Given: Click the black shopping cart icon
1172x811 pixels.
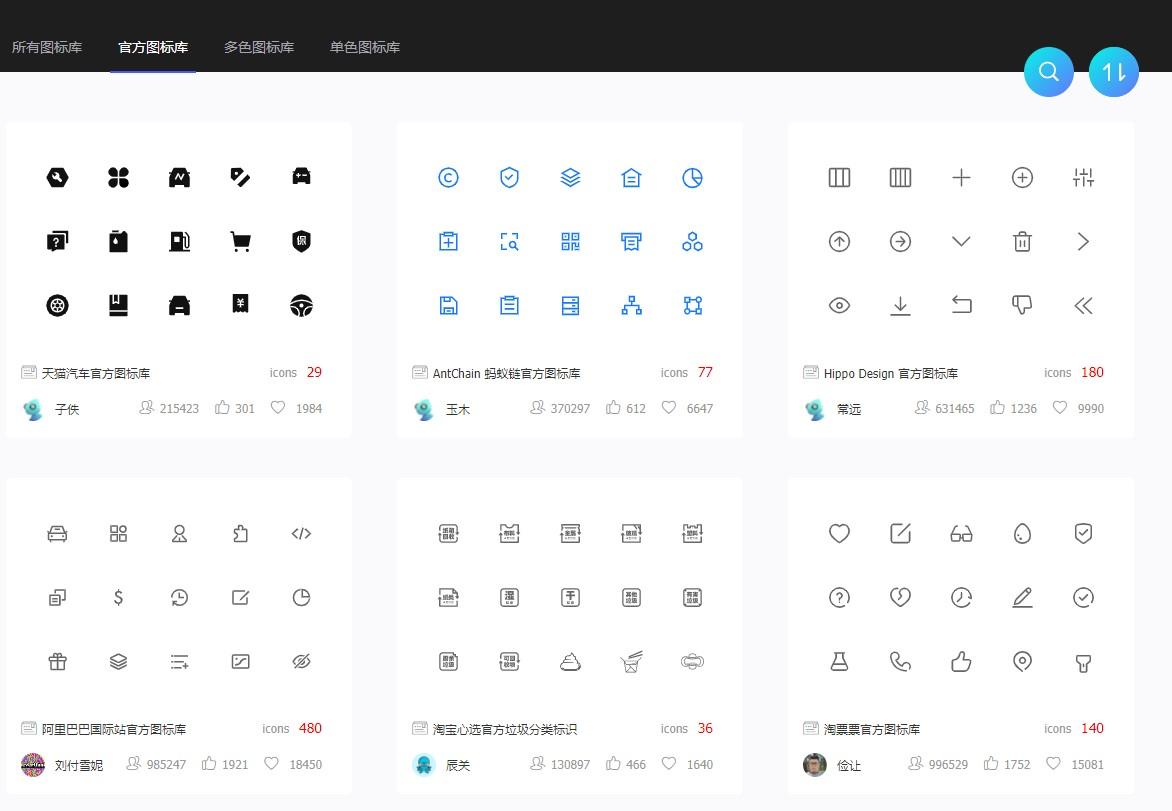Looking at the screenshot, I should [x=241, y=241].
